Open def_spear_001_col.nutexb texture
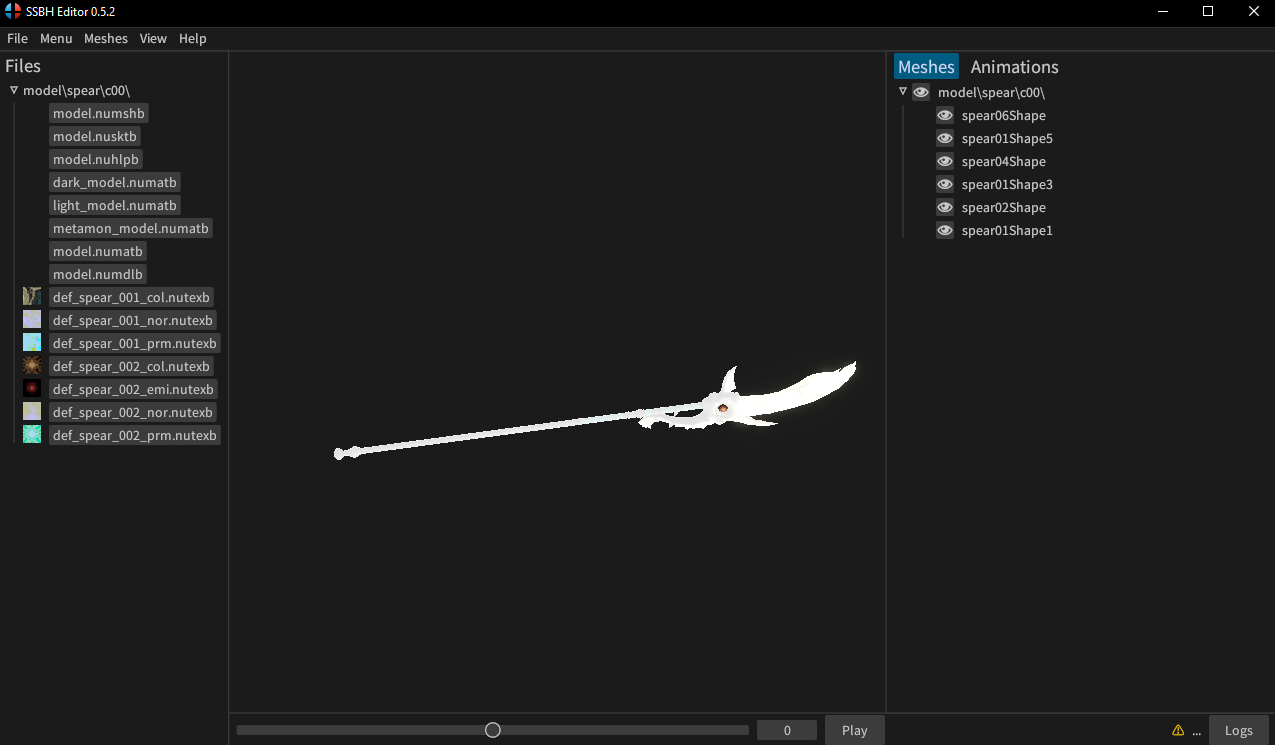 coord(132,297)
